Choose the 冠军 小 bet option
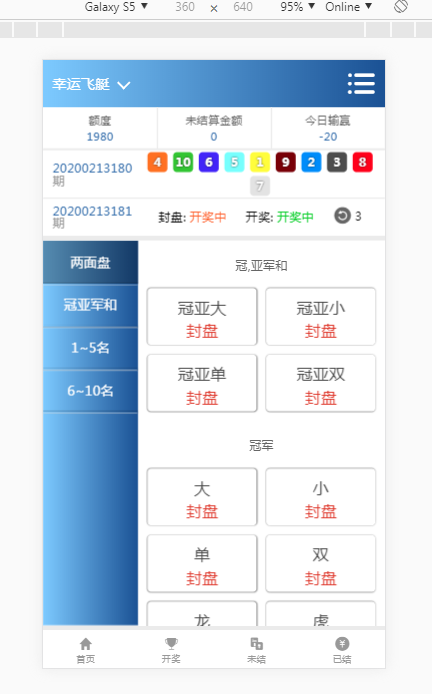Screen dimensions: 432x694 coord(320,497)
